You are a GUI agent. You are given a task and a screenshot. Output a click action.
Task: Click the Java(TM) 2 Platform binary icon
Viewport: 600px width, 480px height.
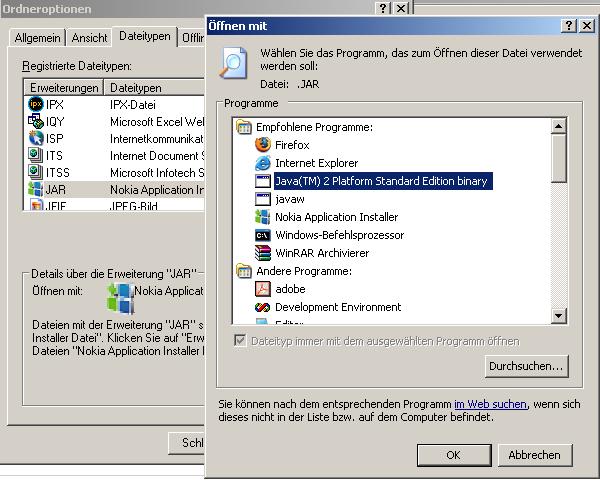[263, 181]
